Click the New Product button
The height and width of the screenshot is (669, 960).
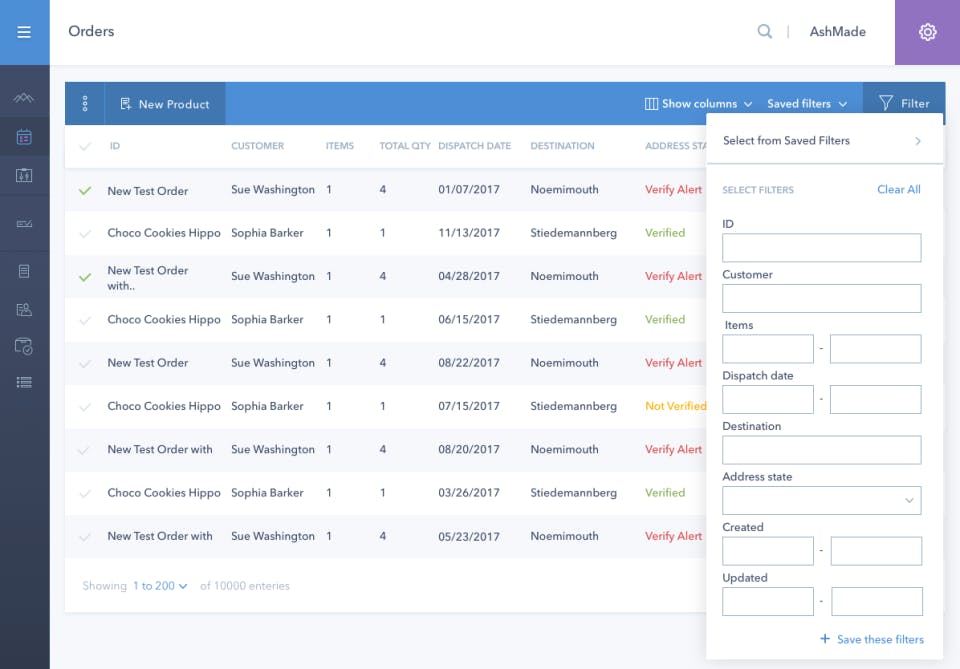[165, 103]
